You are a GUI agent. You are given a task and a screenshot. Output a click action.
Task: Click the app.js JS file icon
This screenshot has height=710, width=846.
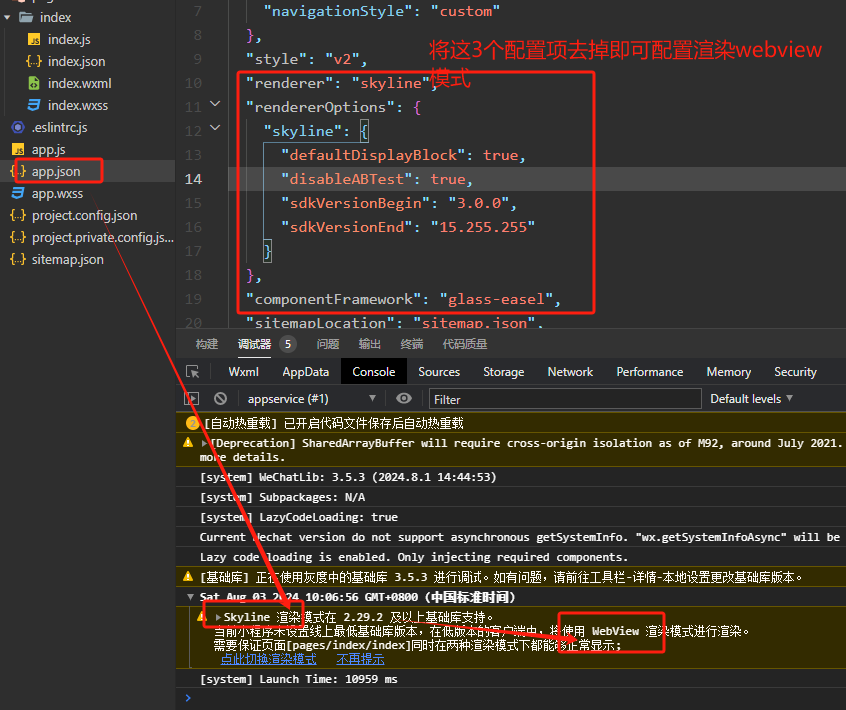(x=18, y=149)
